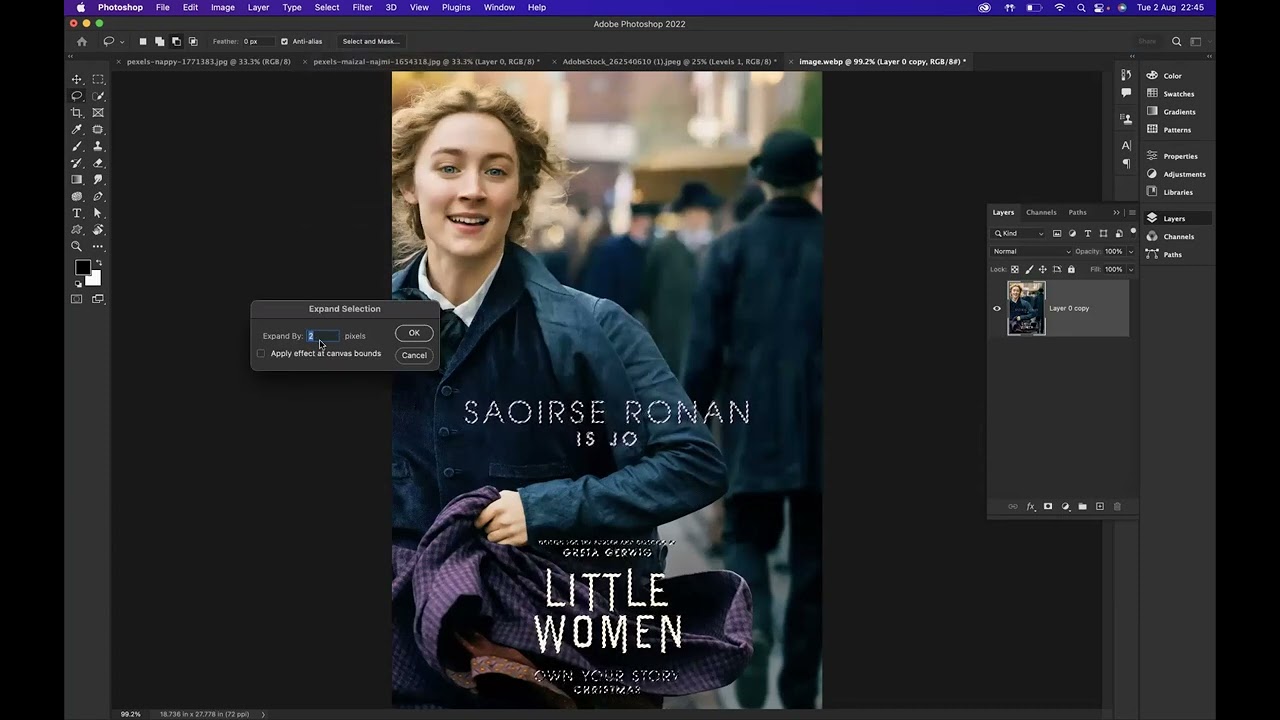The width and height of the screenshot is (1280, 720).
Task: Open the Fill slider dropdown arrow
Action: (x=1131, y=270)
